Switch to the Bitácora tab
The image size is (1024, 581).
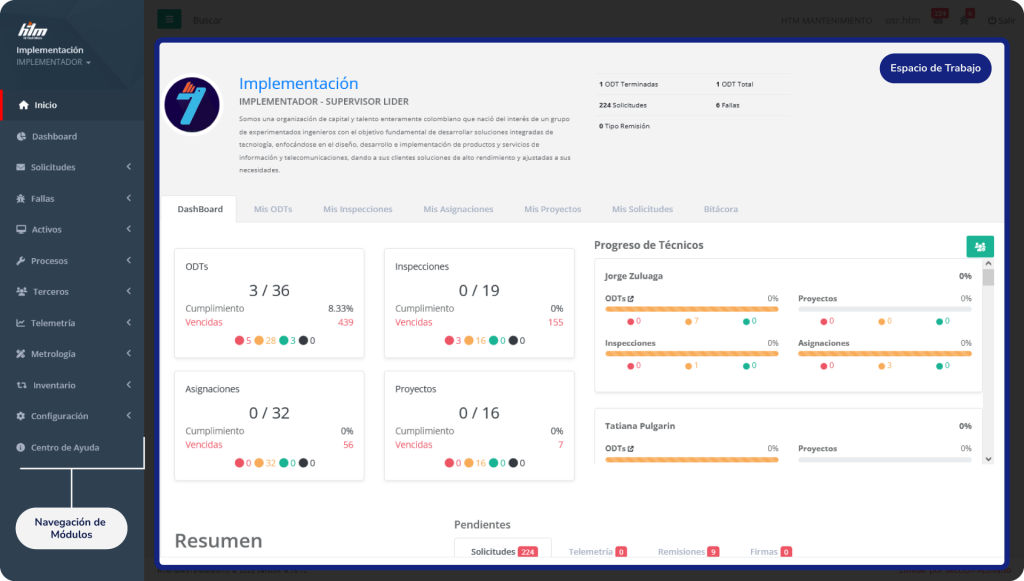720,209
